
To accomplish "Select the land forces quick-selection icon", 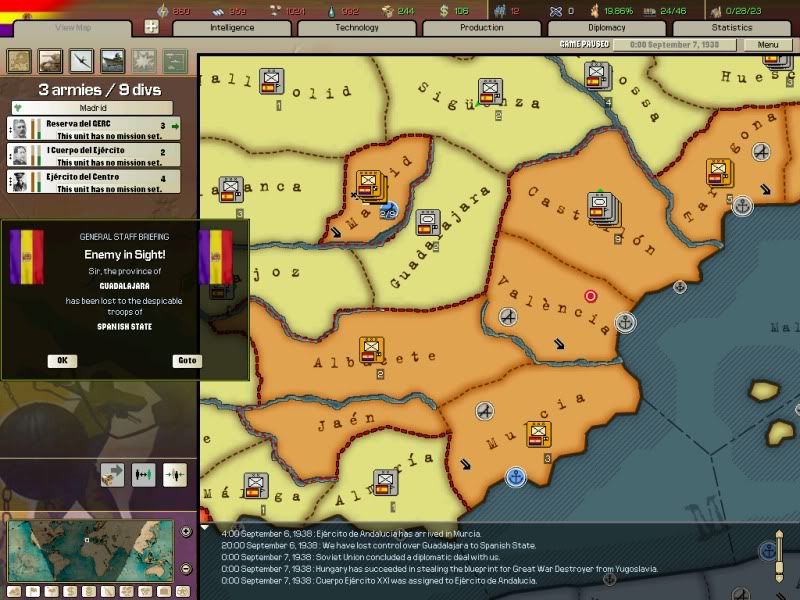I will (x=51, y=61).
